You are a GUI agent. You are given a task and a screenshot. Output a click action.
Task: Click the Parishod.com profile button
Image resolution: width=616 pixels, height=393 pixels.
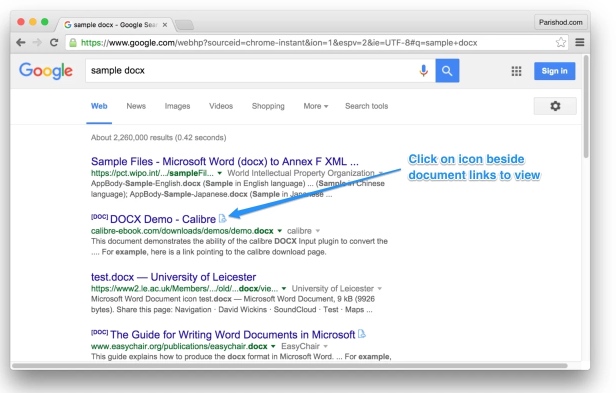coord(561,22)
